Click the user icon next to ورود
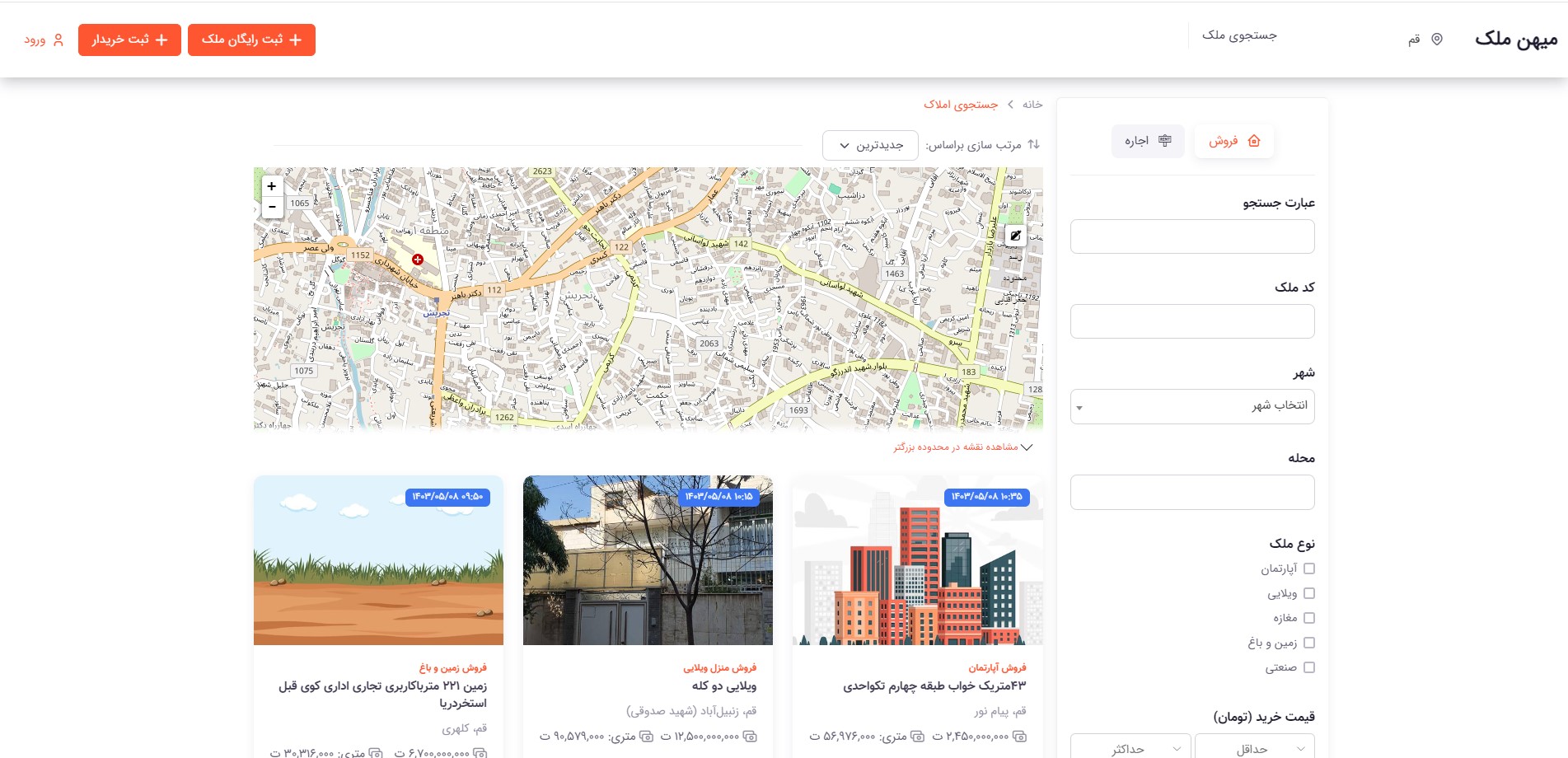This screenshot has height=758, width=1568. pos(59,40)
